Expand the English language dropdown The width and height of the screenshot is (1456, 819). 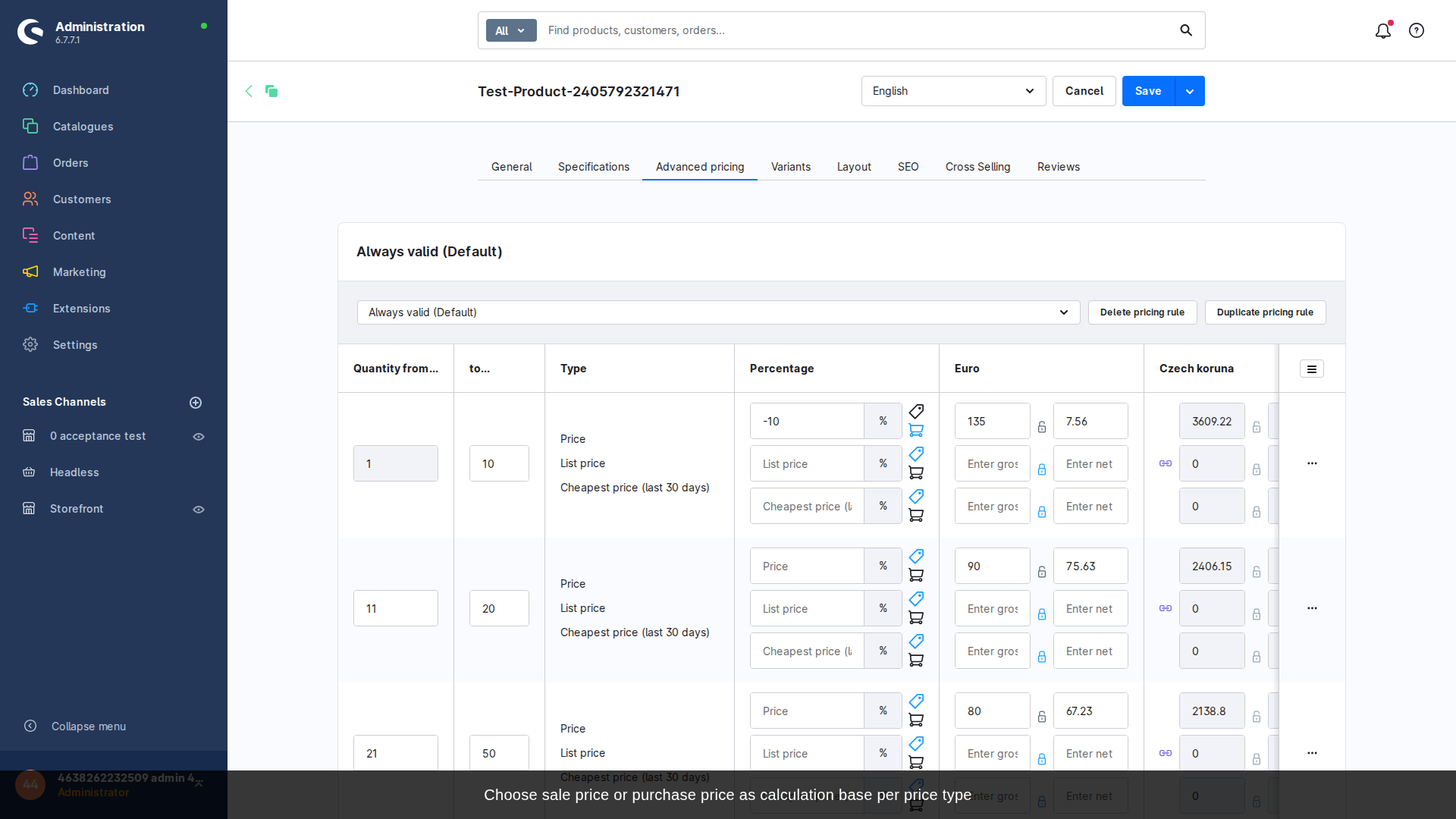click(953, 91)
